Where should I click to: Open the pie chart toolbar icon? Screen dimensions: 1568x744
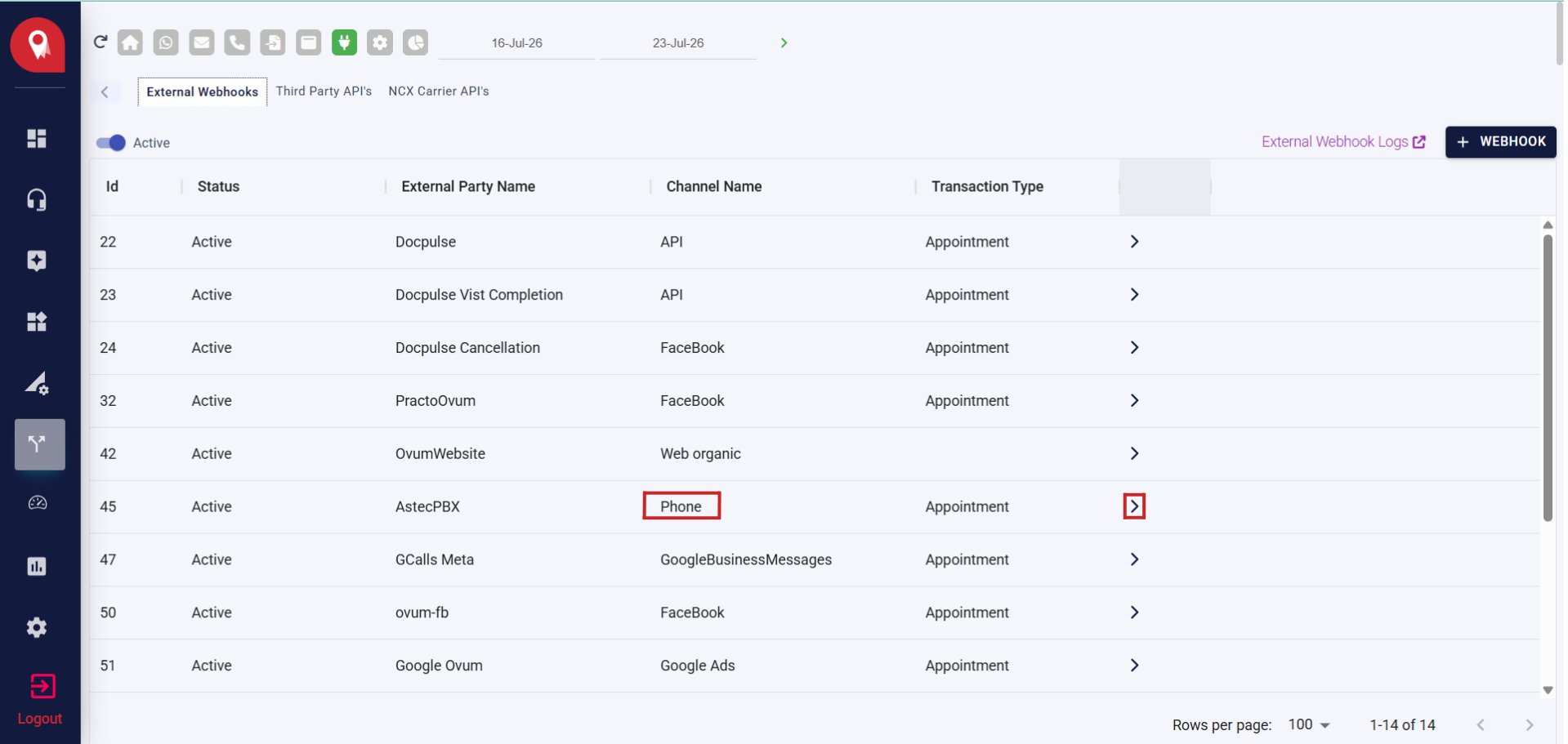pos(416,42)
